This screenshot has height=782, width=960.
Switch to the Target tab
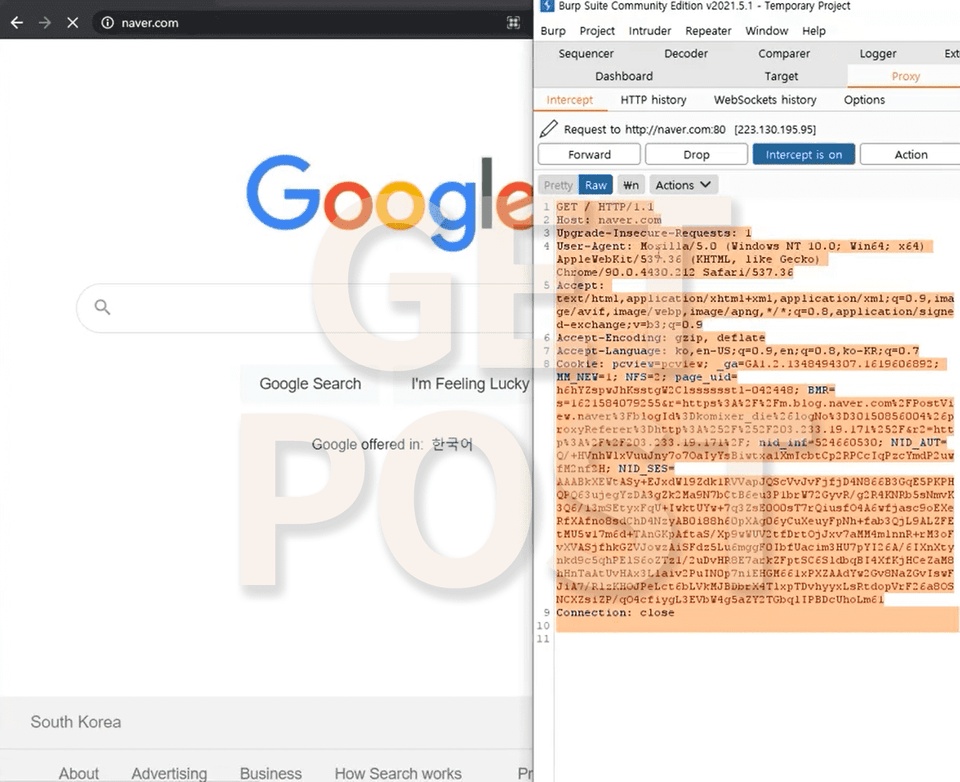pyautogui.click(x=781, y=76)
